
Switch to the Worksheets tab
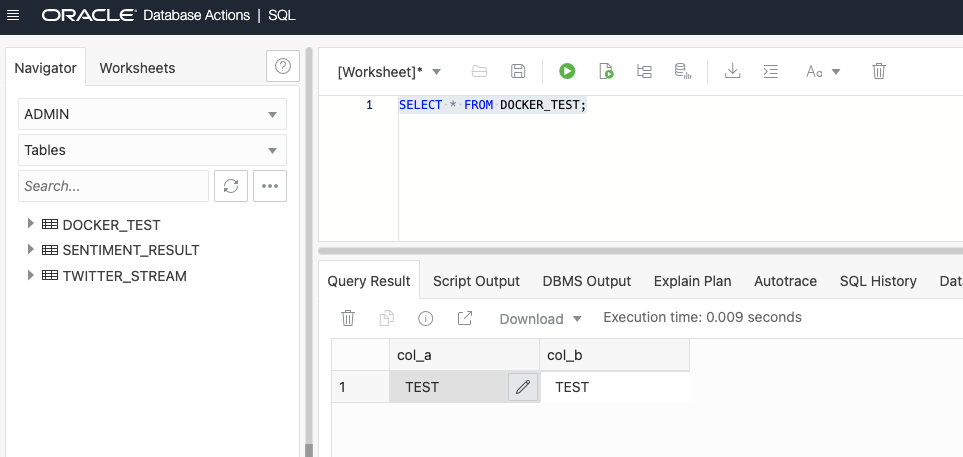[x=137, y=68]
